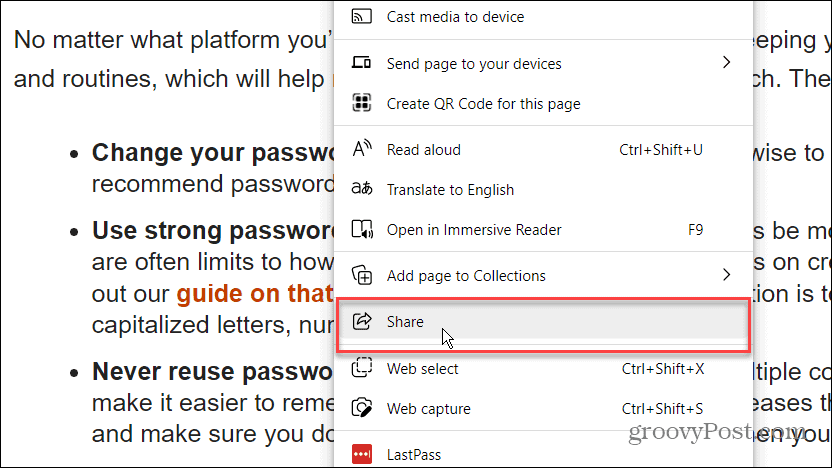Select Open in Immersive Reader

coord(474,230)
